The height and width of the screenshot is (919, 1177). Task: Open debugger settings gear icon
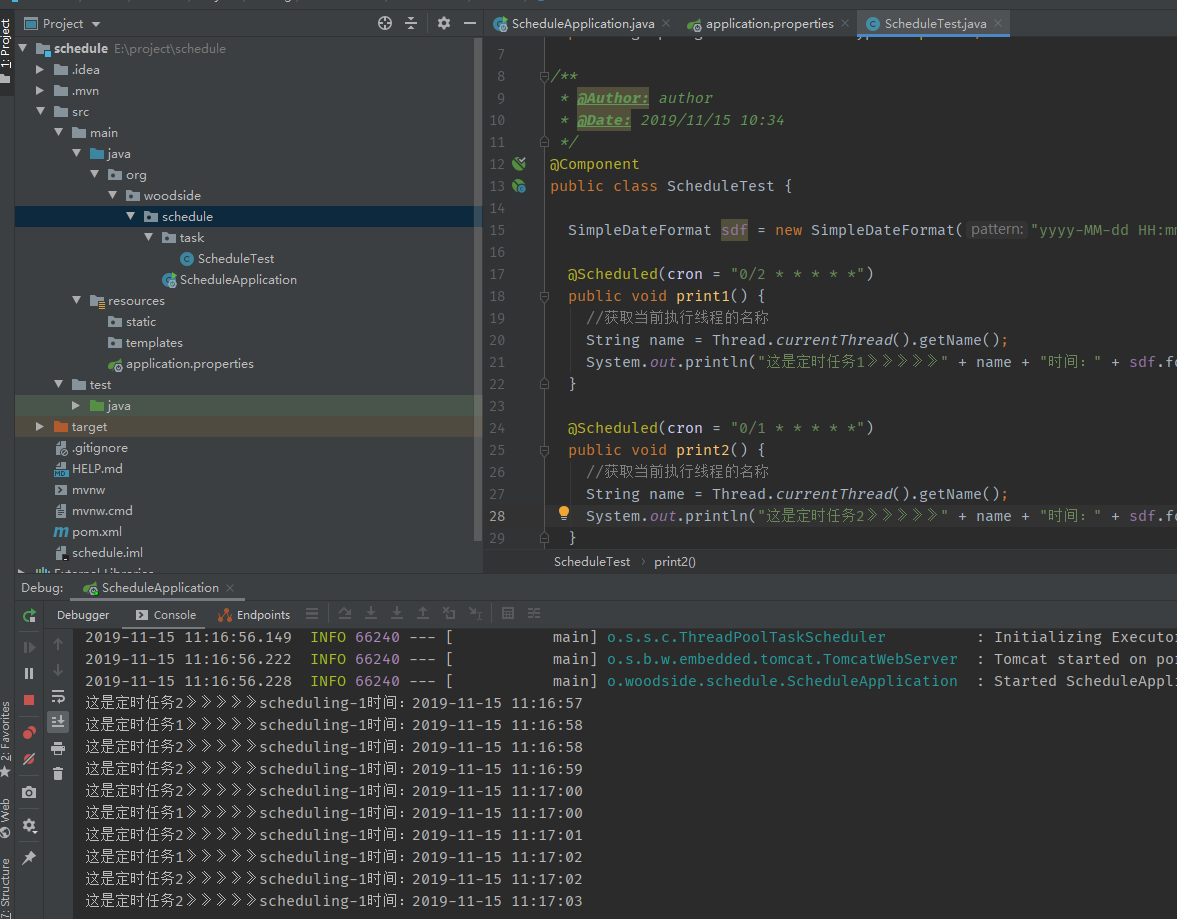[29, 825]
